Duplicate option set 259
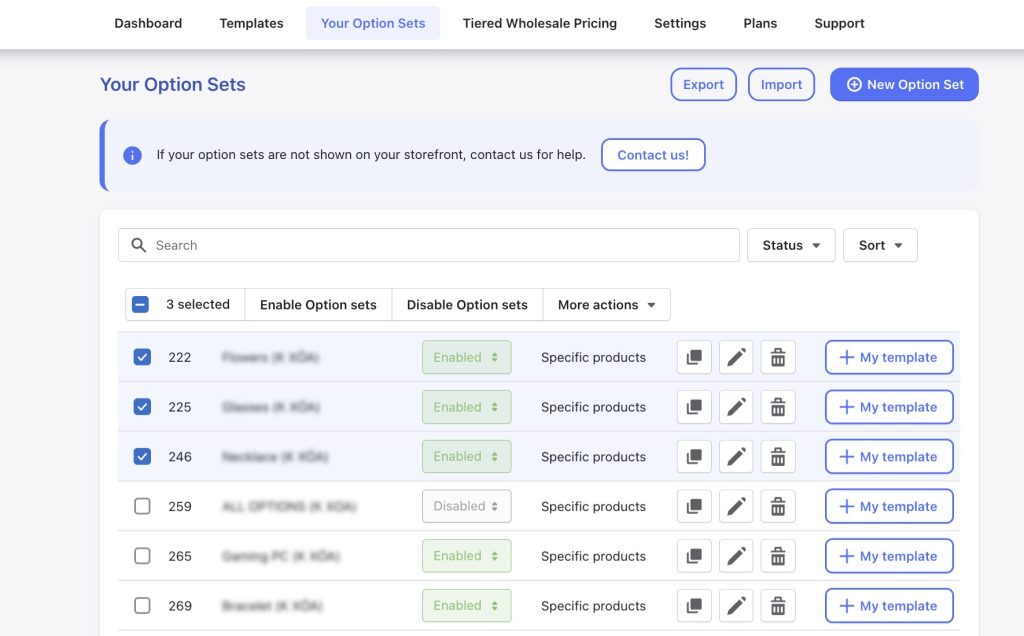Image resolution: width=1024 pixels, height=636 pixels. coord(694,506)
